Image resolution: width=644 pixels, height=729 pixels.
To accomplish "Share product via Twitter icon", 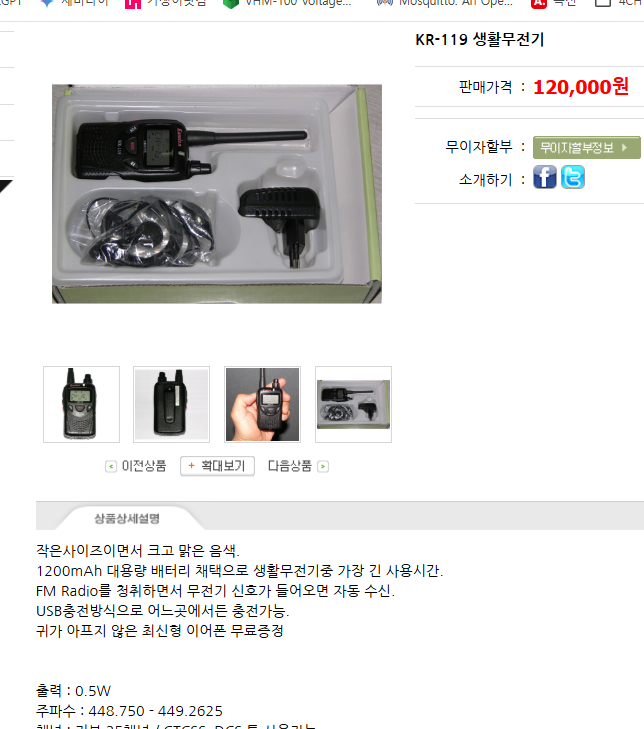I will (x=572, y=177).
